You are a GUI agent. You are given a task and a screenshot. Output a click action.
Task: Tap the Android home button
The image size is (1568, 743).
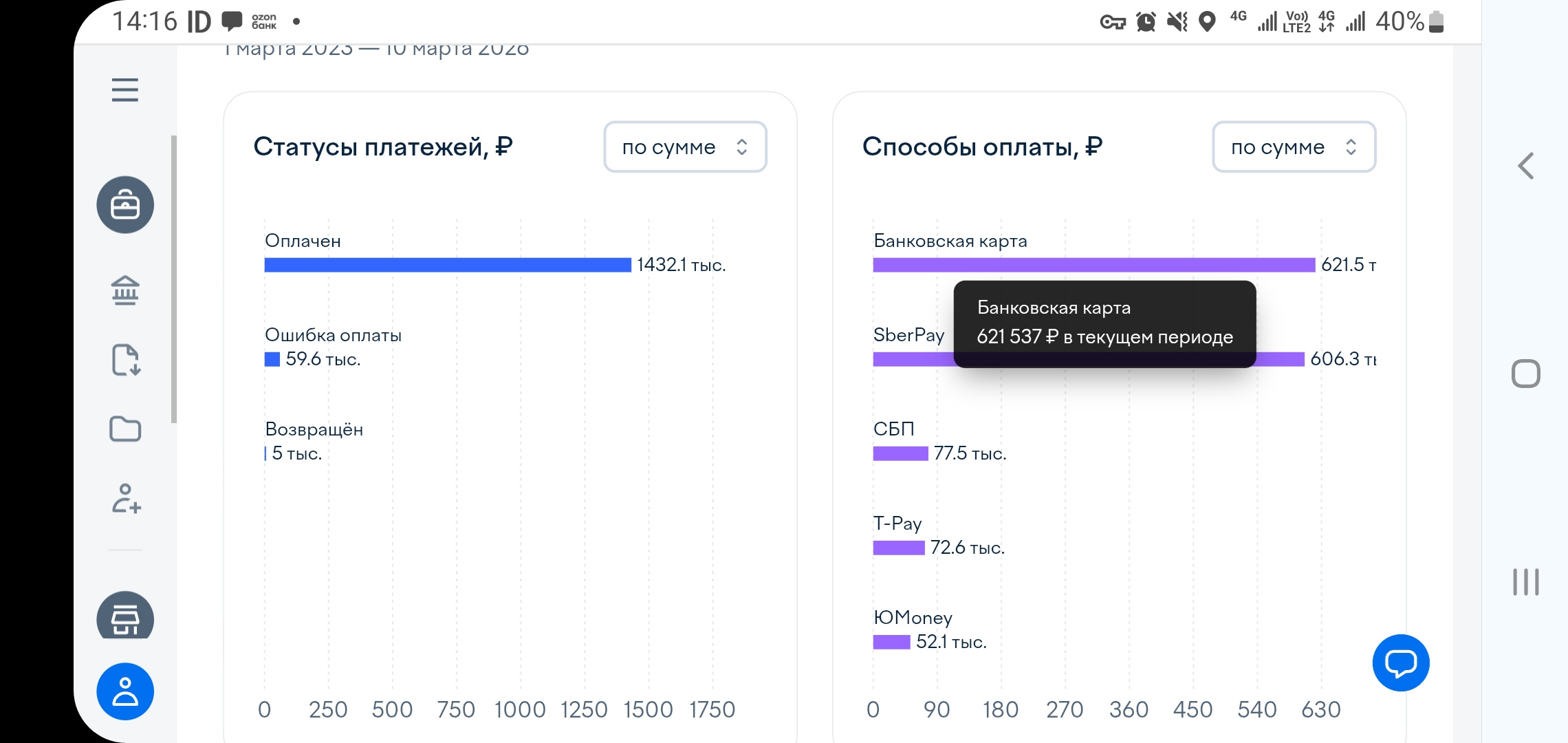point(1525,374)
